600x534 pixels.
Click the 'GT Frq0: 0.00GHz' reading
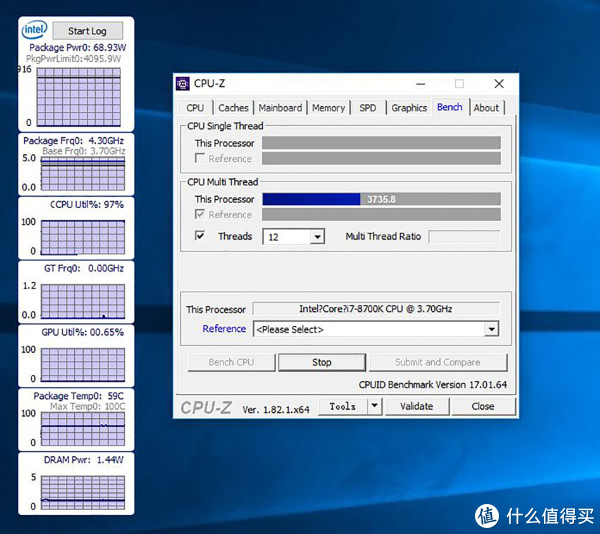(84, 268)
